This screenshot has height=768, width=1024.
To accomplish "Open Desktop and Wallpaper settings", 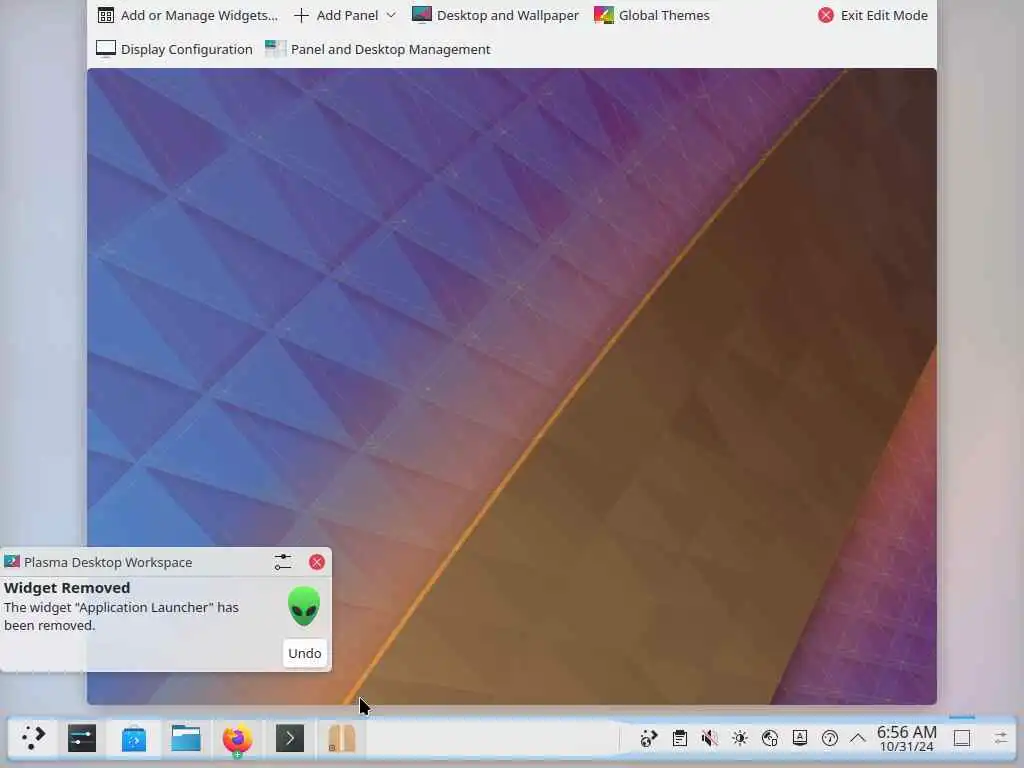I will [x=496, y=15].
